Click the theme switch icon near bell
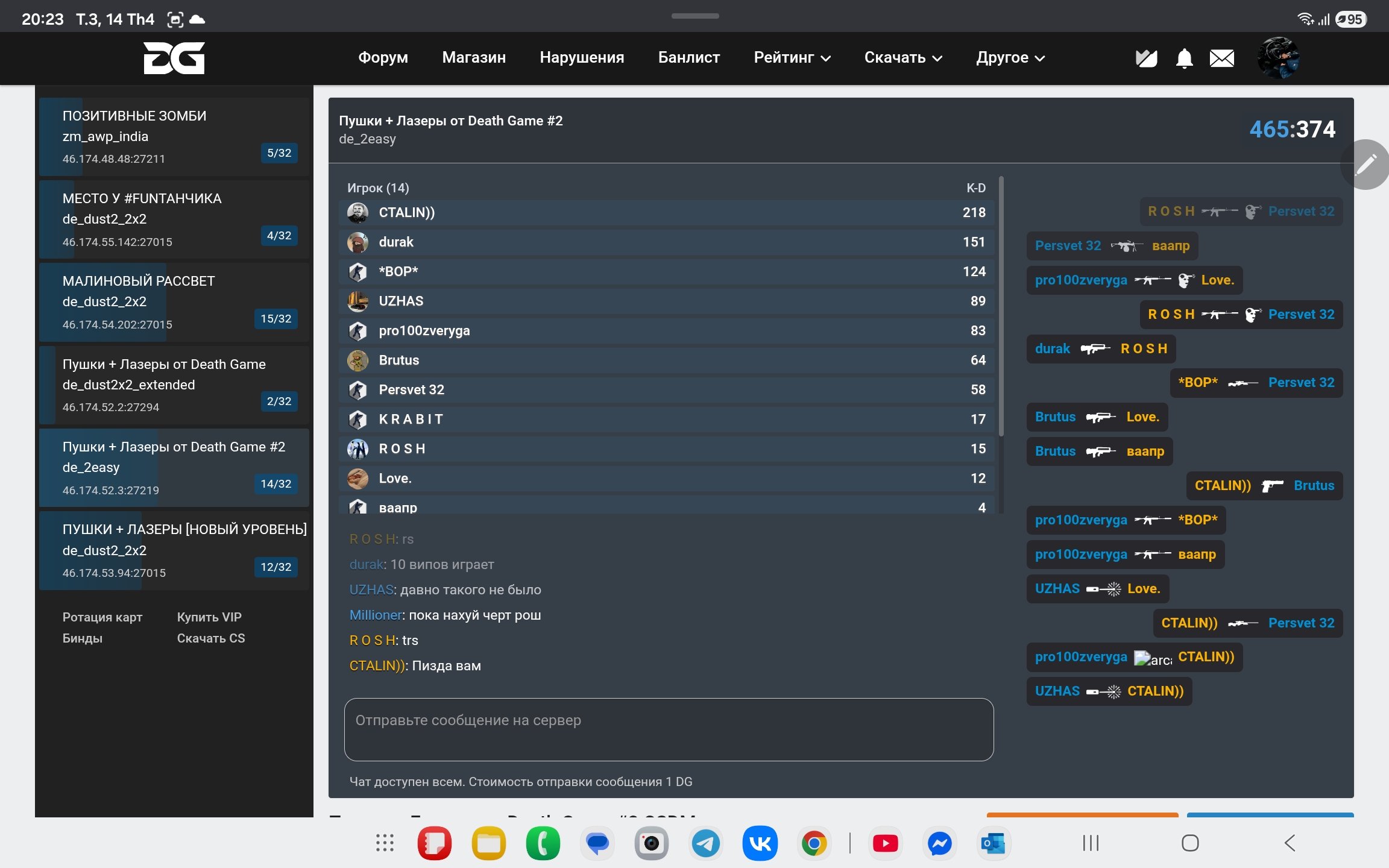1389x868 pixels. click(x=1145, y=58)
